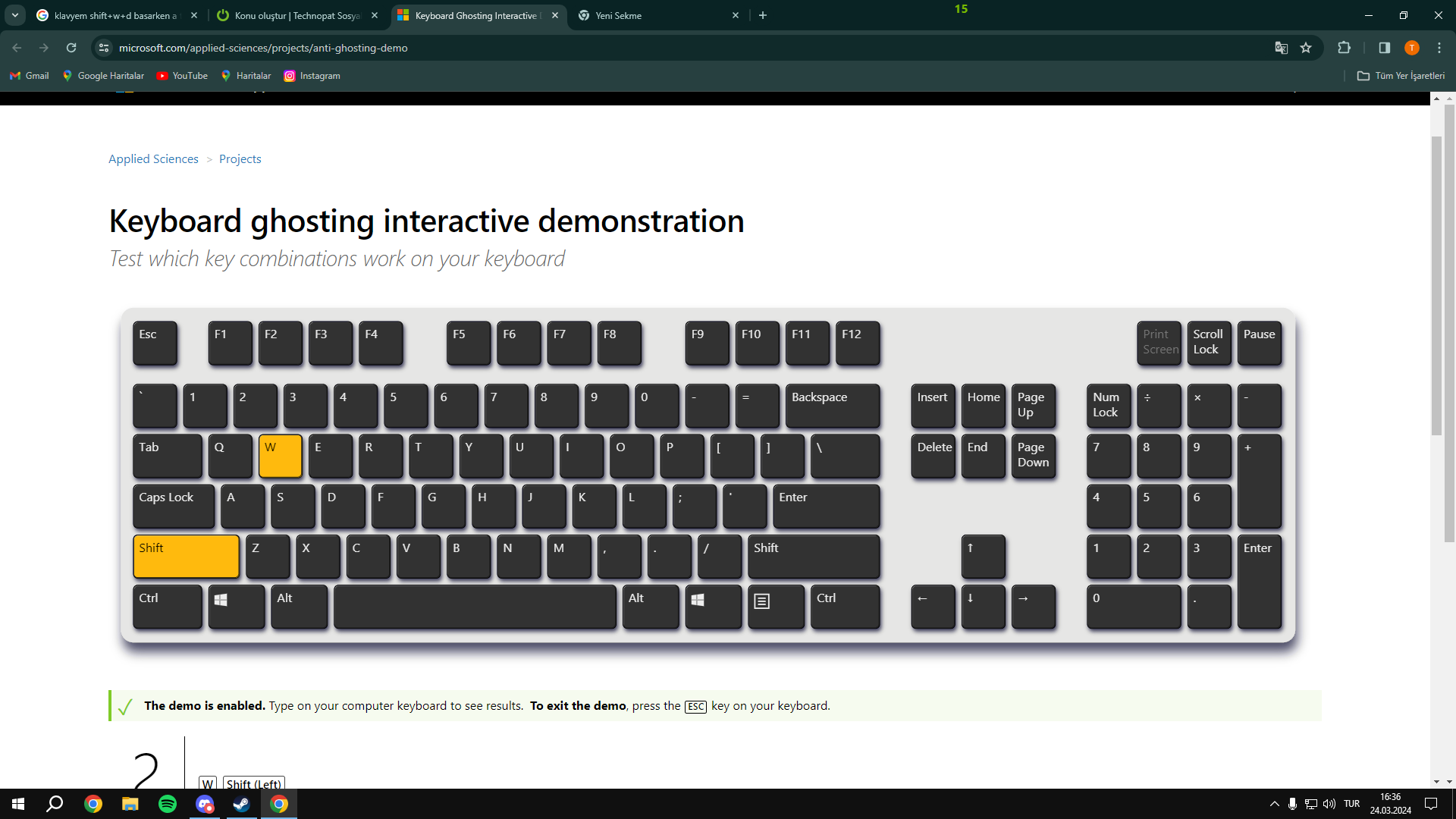Open the Chrome three-dot menu
The image size is (1456, 819).
(x=1439, y=48)
